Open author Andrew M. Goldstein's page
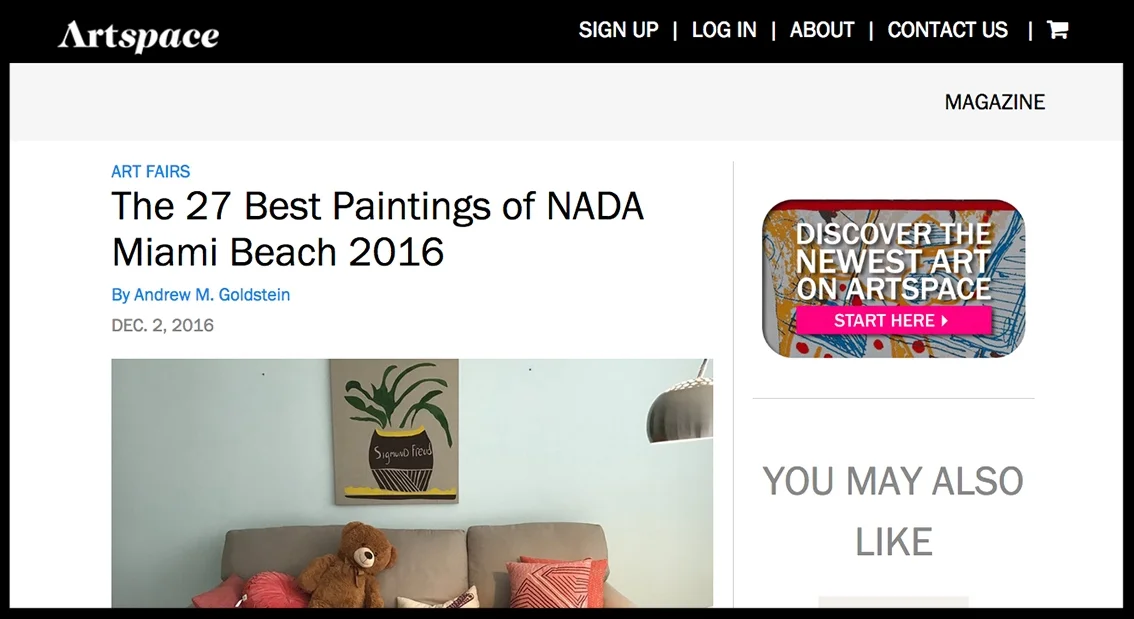This screenshot has height=619, width=1134. pyautogui.click(x=200, y=294)
